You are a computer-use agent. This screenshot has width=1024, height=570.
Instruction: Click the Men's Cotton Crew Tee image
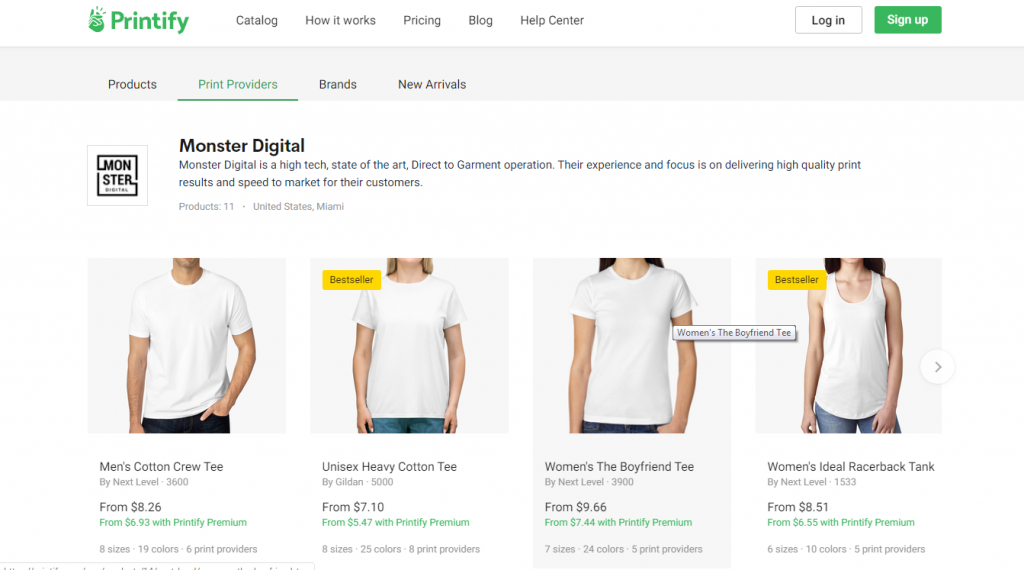click(187, 345)
